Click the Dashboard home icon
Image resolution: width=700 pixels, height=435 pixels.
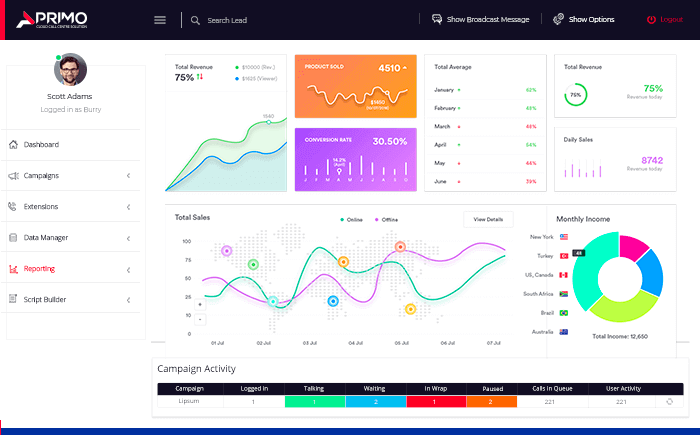pyautogui.click(x=13, y=145)
